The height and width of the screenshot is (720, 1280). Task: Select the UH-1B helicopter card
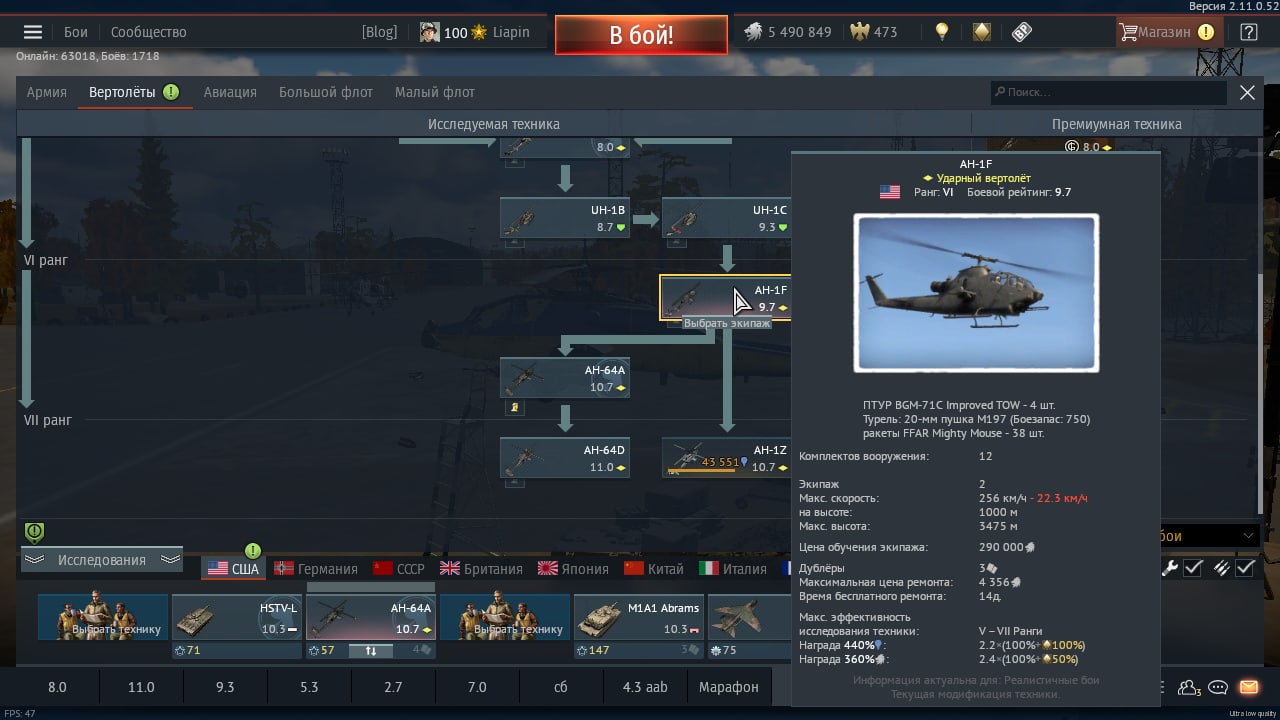[565, 217]
